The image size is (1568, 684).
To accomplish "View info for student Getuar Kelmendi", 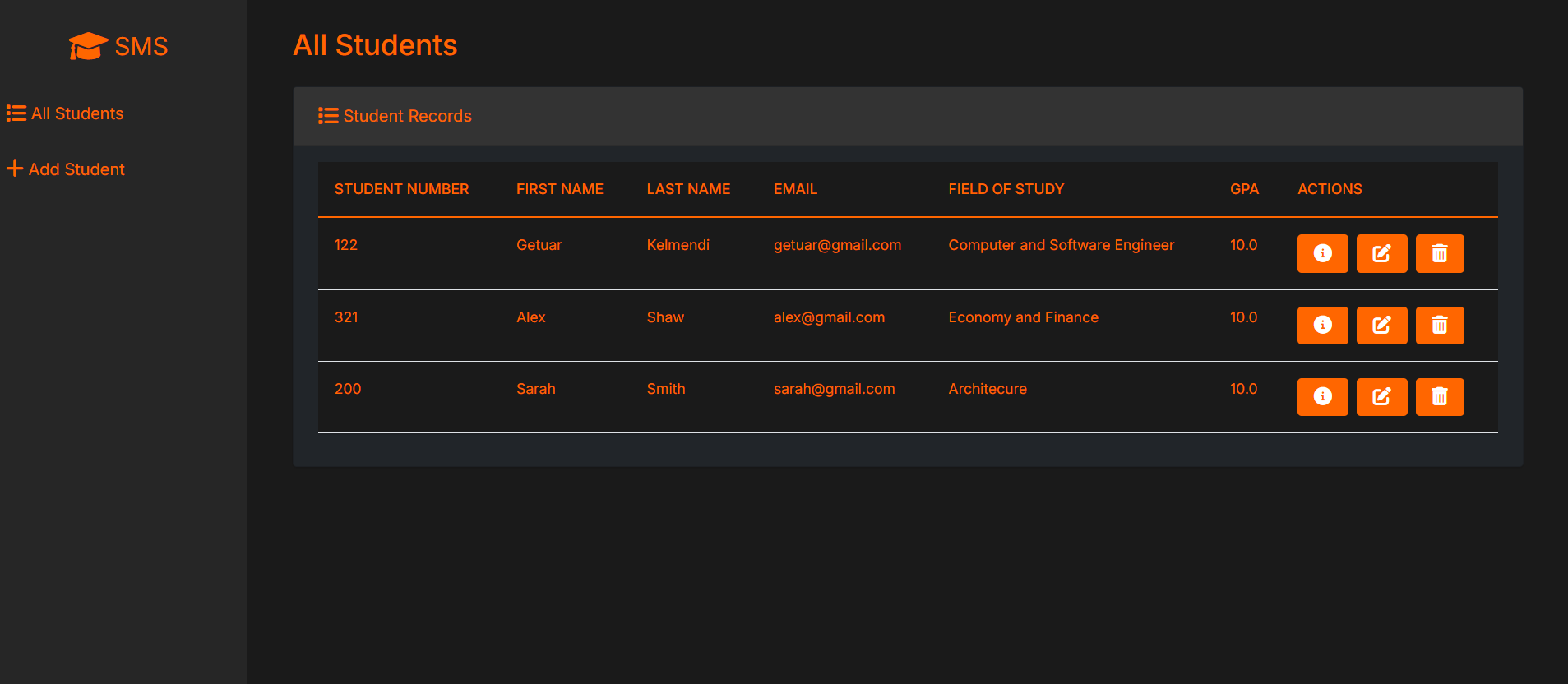I will pos(1322,253).
